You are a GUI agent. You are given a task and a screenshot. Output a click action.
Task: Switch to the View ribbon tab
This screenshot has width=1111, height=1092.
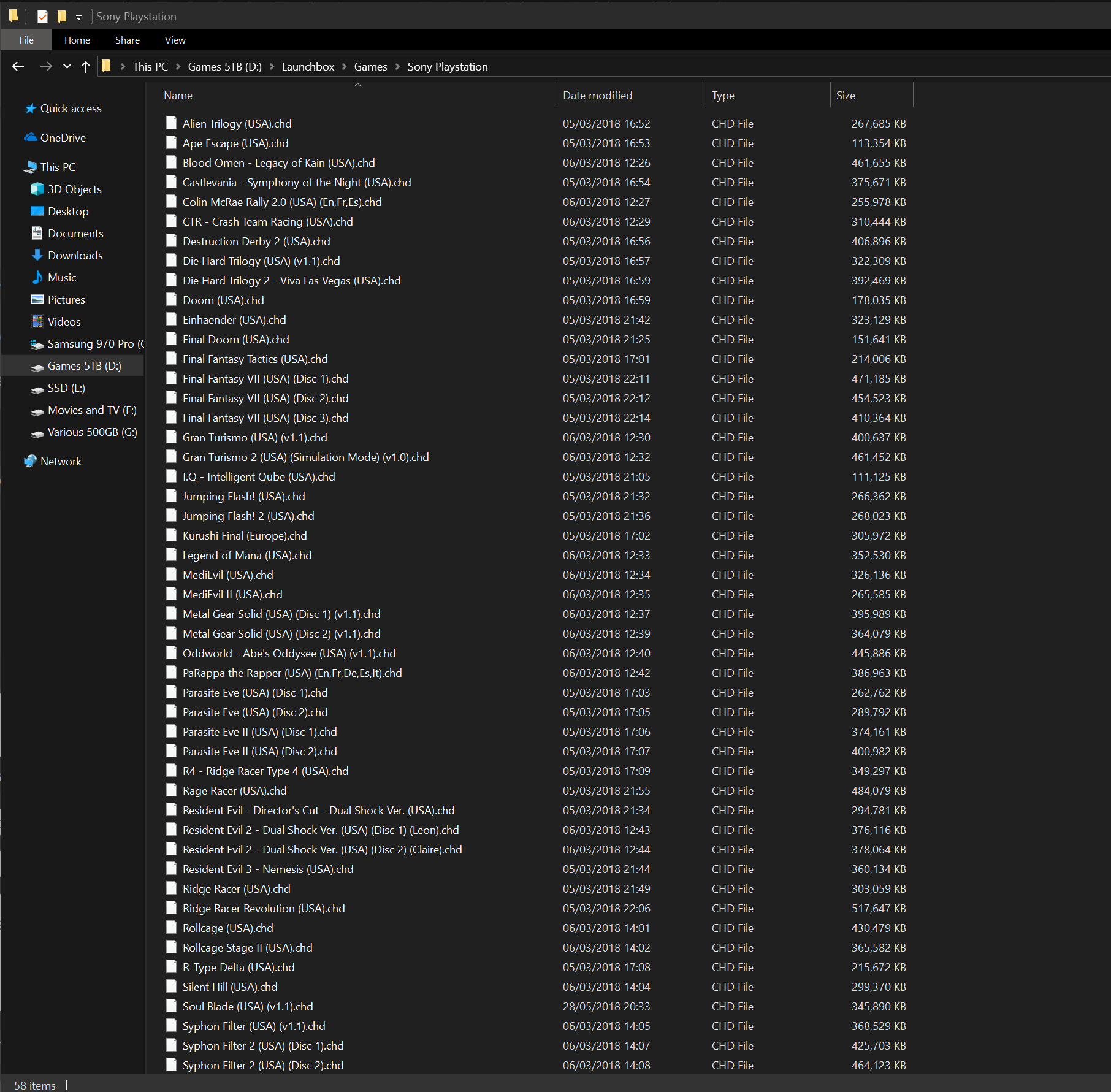[175, 40]
